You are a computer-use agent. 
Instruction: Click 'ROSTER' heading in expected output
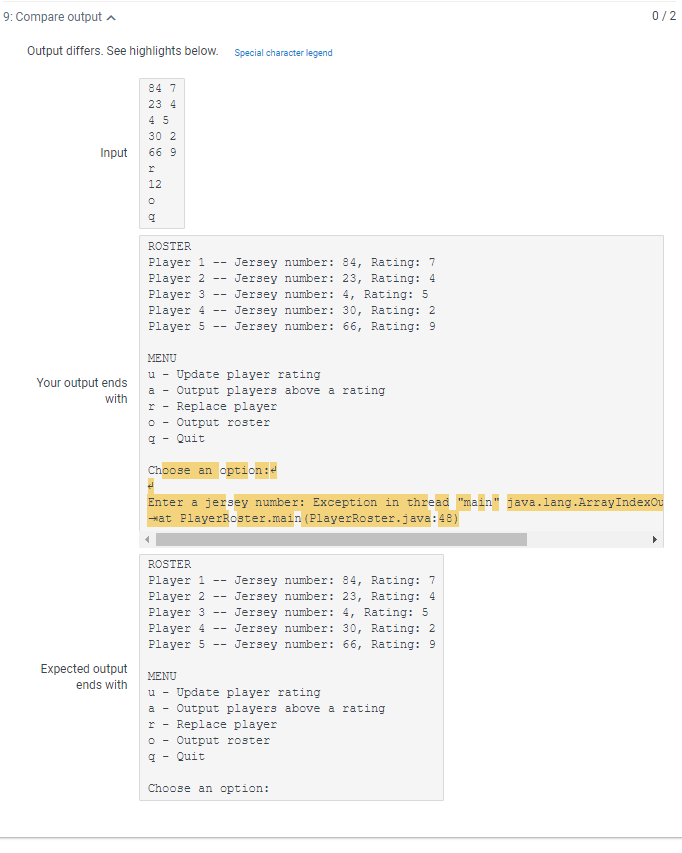[x=169, y=565]
